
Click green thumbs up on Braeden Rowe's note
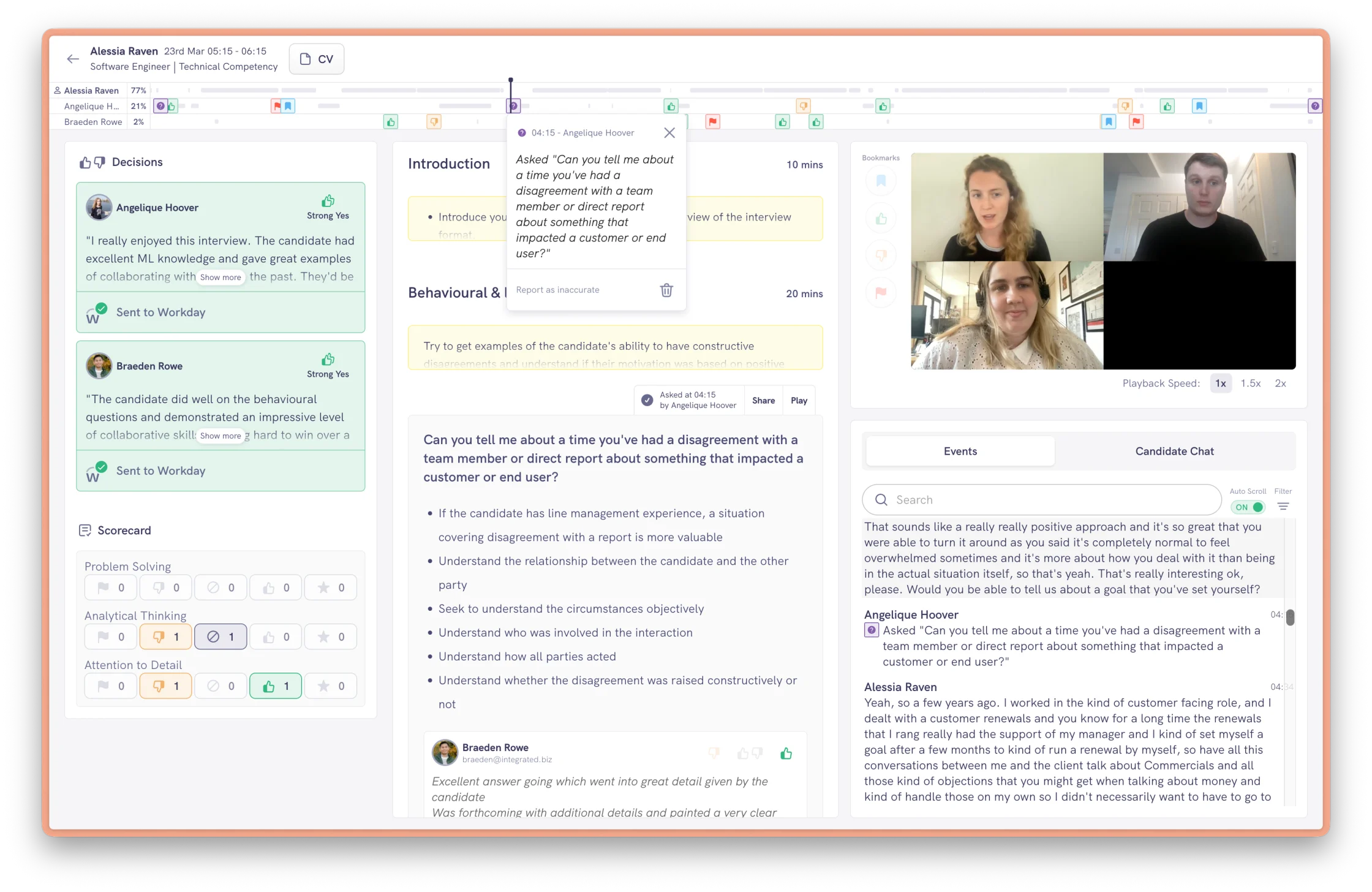pos(786,754)
